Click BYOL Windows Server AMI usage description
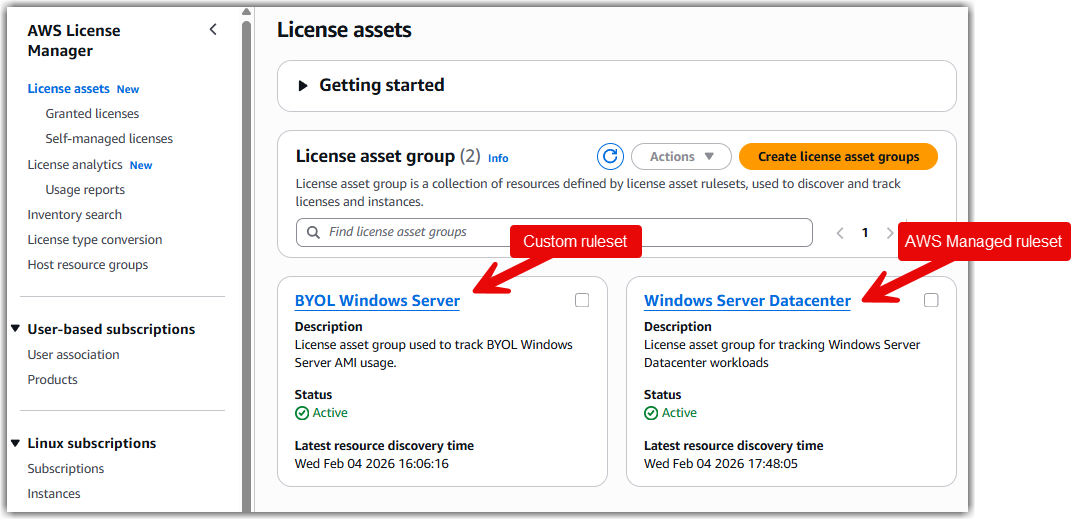The width and height of the screenshot is (1081, 520). click(x=434, y=353)
